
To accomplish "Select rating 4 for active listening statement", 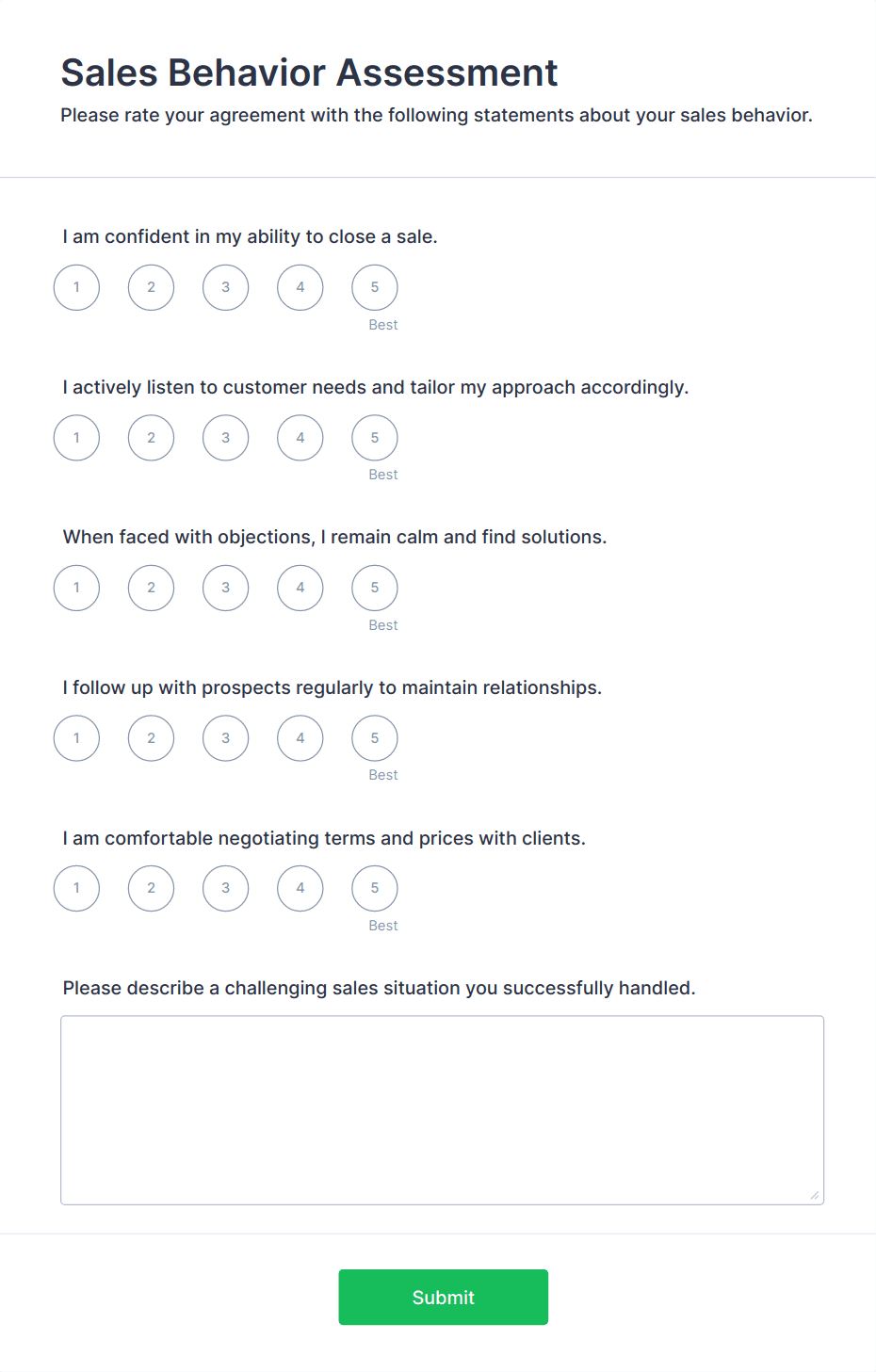I will (300, 438).
